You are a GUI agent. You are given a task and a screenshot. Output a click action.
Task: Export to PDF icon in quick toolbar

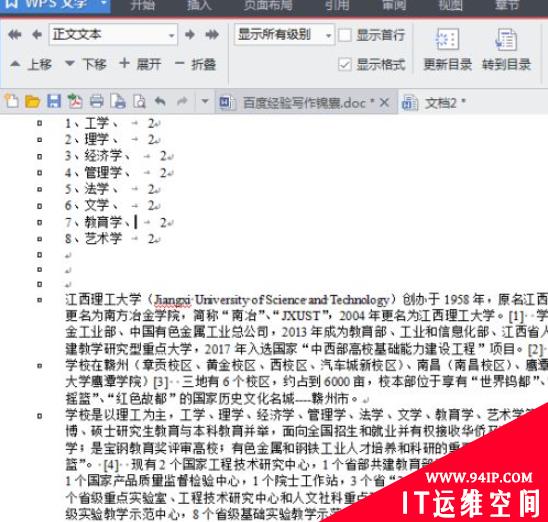point(75,102)
